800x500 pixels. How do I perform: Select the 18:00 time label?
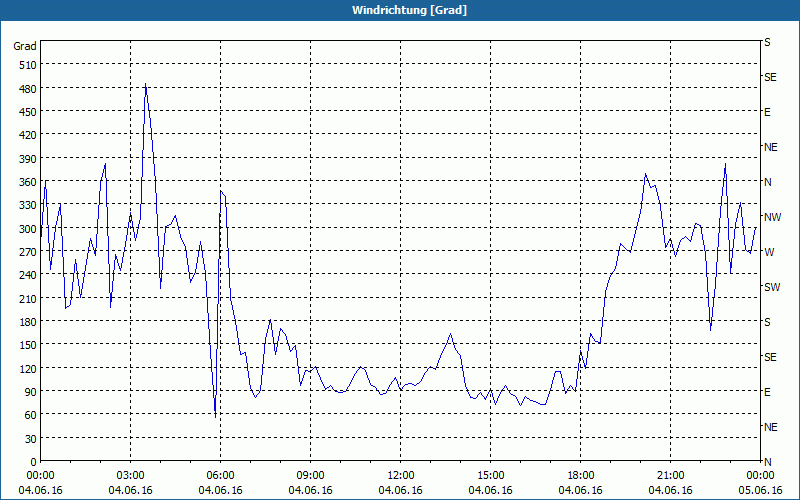click(x=581, y=476)
